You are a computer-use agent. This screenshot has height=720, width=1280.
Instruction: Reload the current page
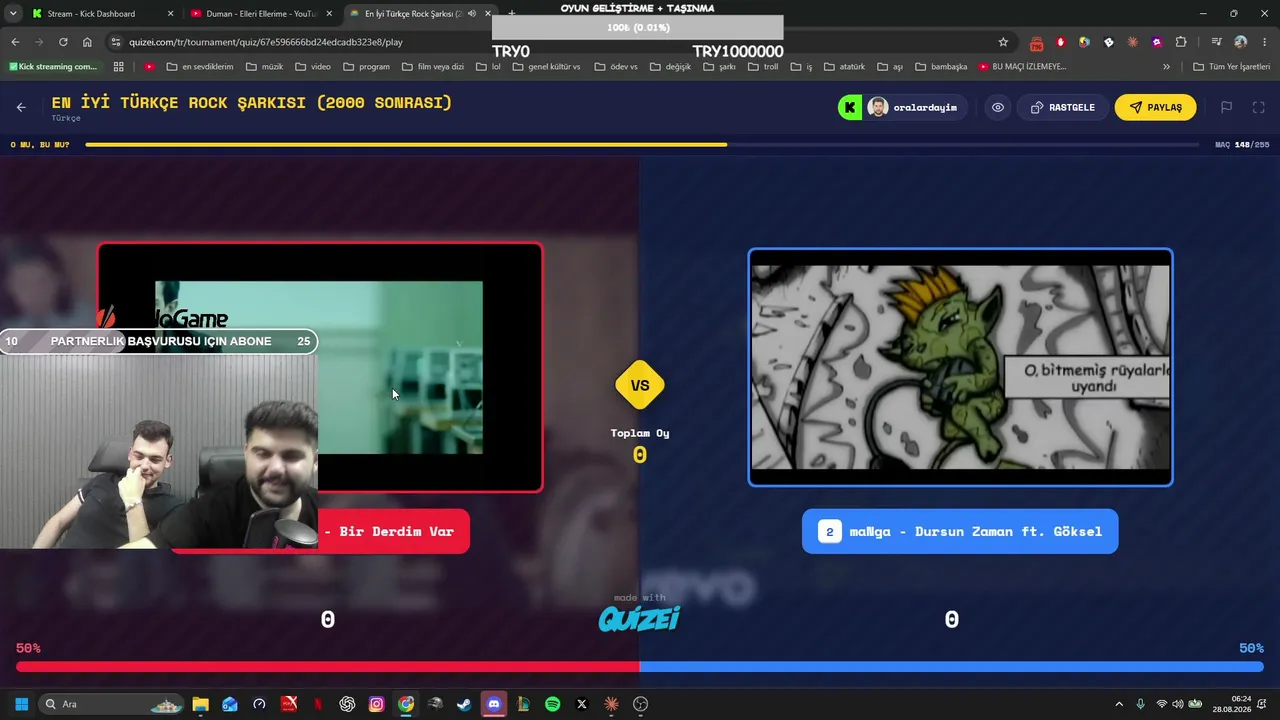(x=63, y=42)
